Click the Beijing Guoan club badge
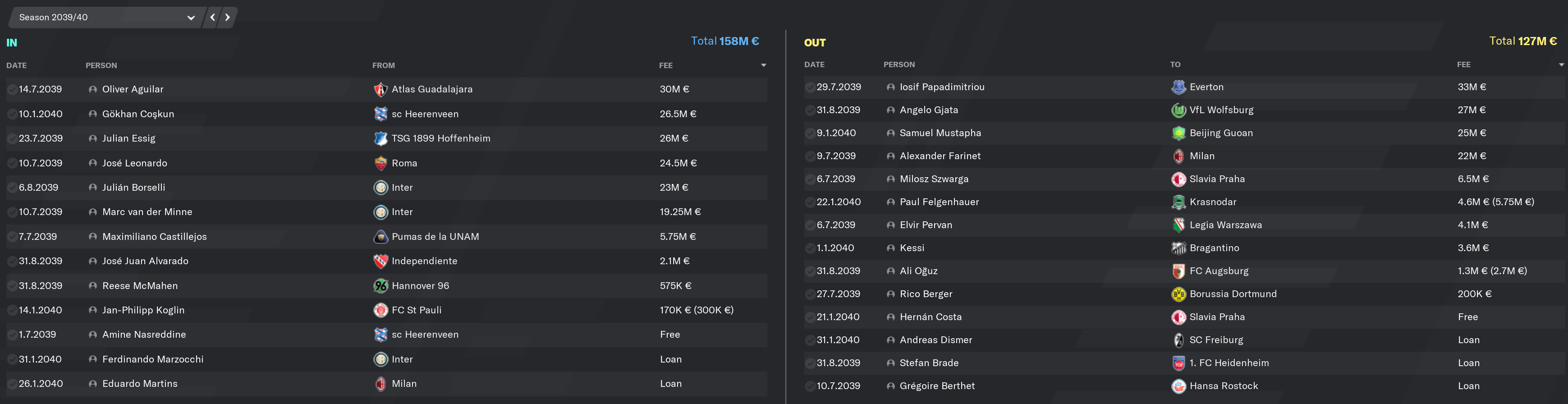This screenshot has height=404, width=1568. click(1178, 133)
